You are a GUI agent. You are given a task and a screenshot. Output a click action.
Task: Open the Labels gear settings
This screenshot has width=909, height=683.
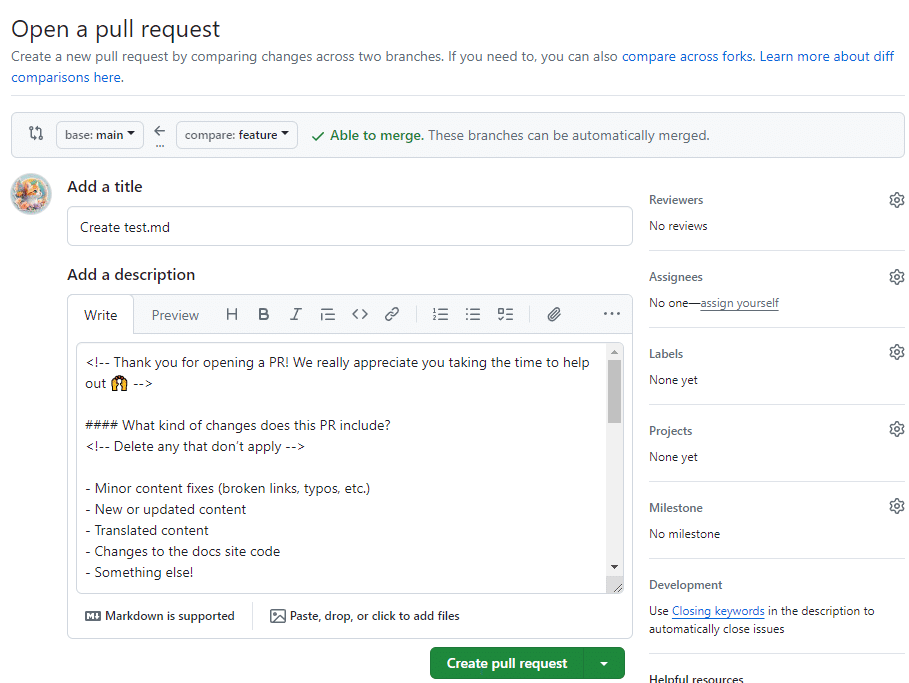[x=897, y=353]
